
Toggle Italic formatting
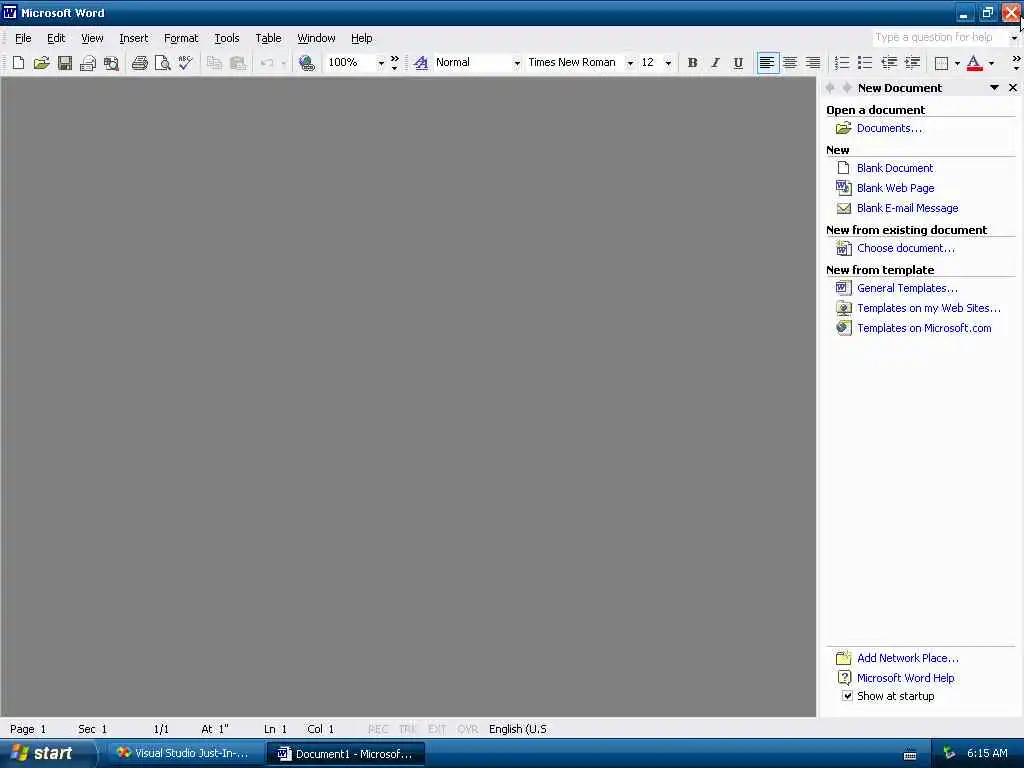tap(715, 63)
